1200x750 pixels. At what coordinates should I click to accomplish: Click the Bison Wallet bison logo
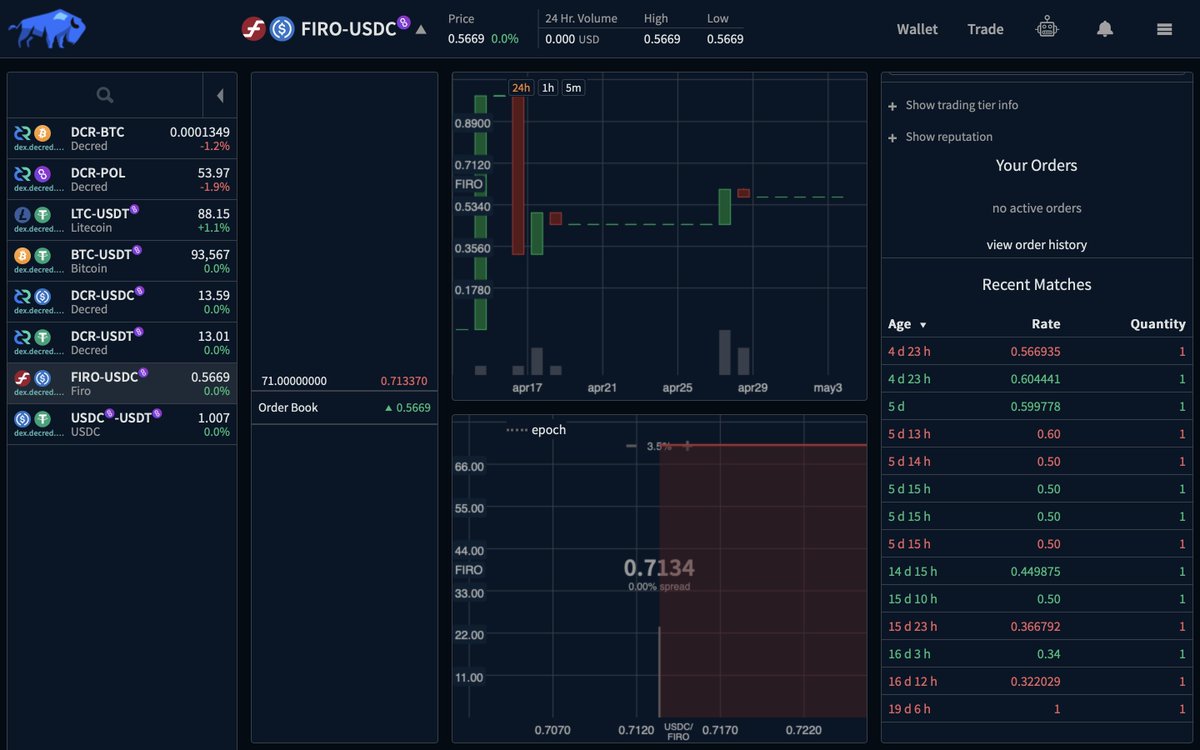point(47,28)
